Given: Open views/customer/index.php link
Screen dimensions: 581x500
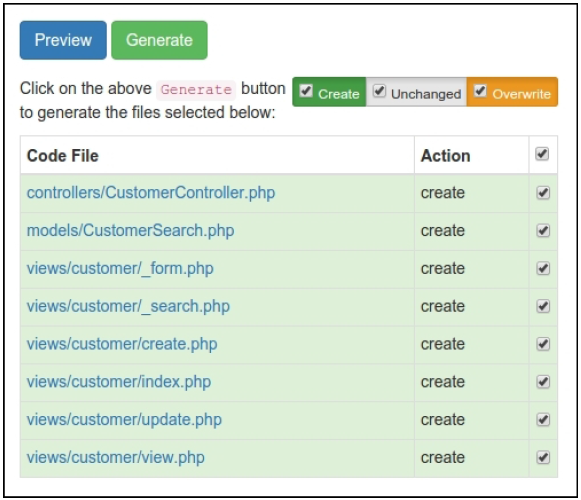Looking at the screenshot, I should click(x=119, y=382).
